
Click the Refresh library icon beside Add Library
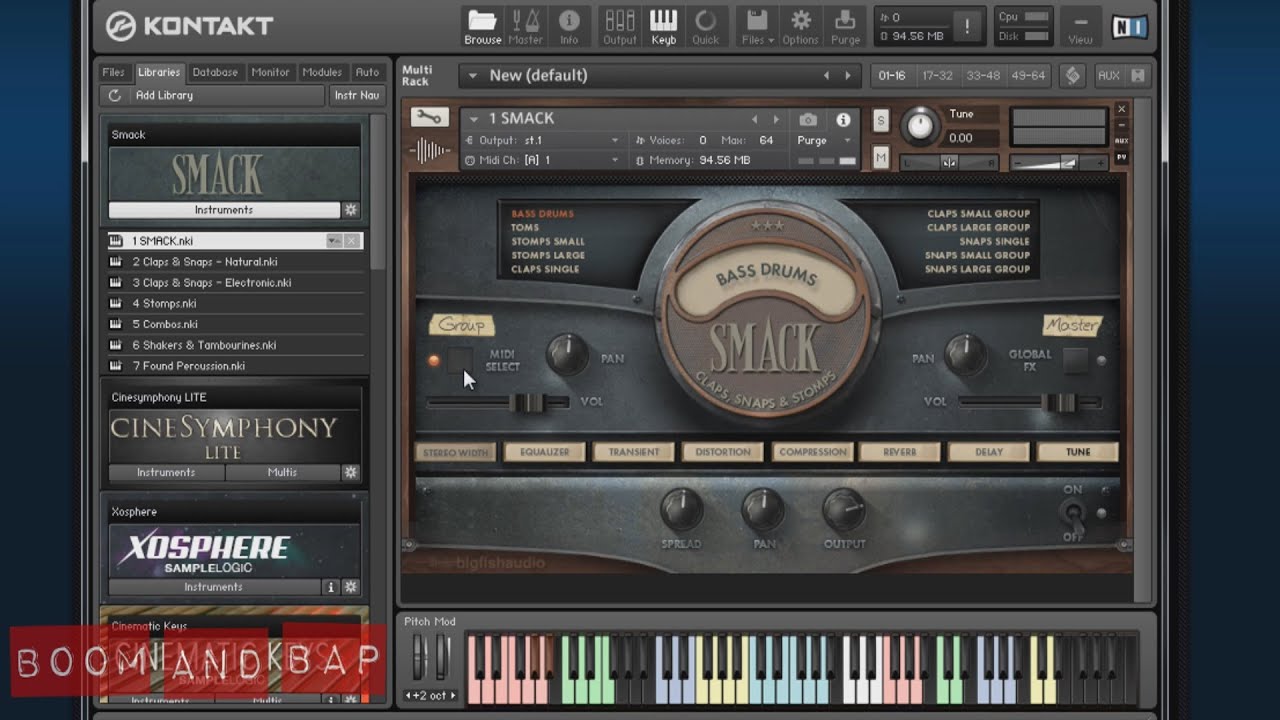[x=115, y=95]
